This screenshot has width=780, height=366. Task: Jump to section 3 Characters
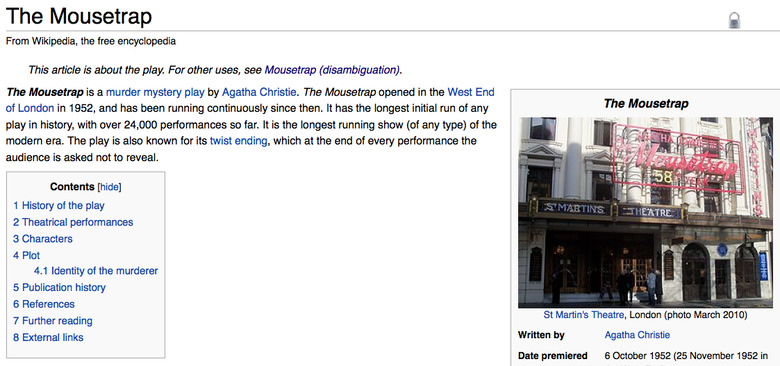(x=43, y=239)
